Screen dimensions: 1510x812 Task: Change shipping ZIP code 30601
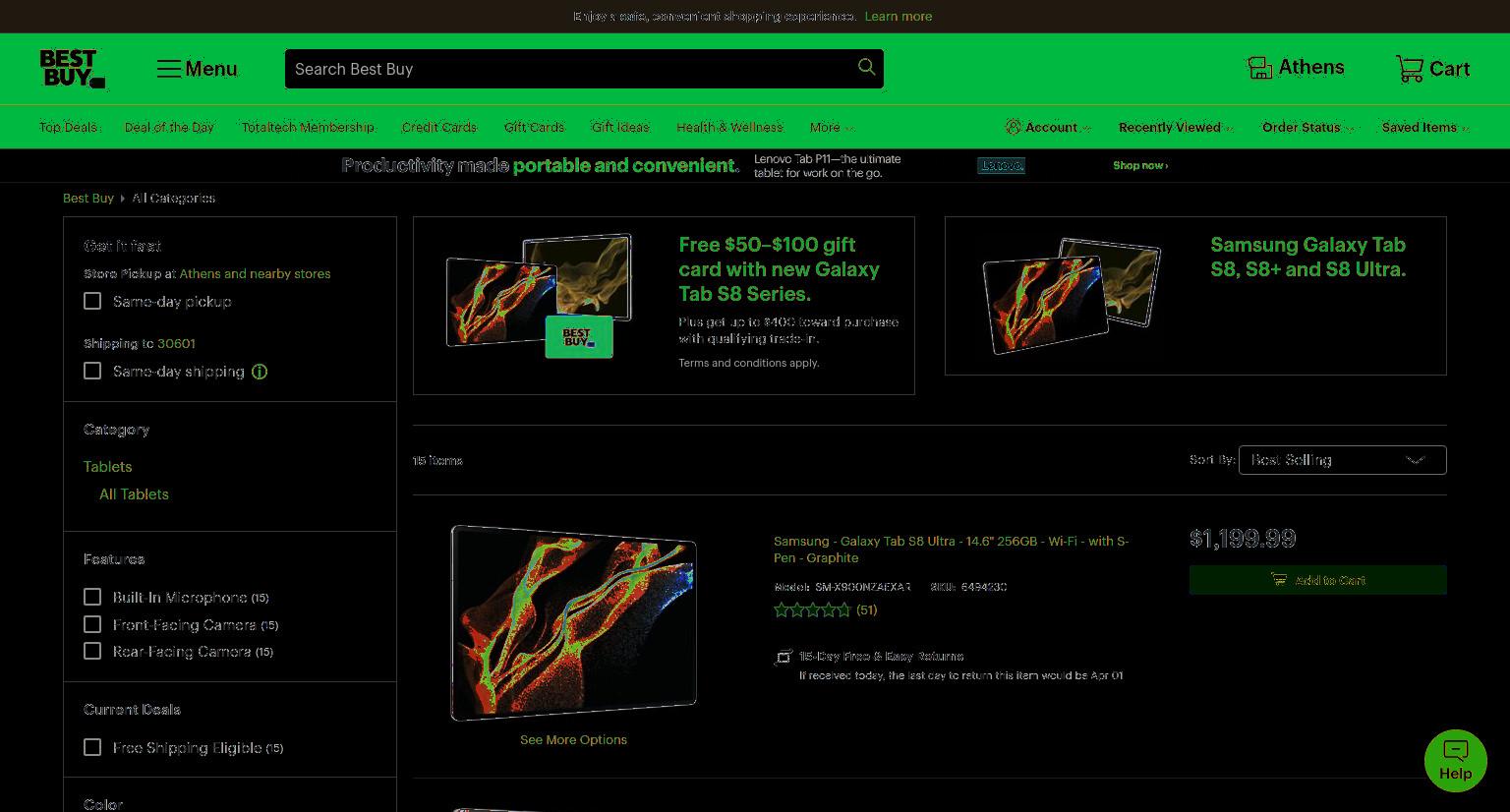[176, 344]
